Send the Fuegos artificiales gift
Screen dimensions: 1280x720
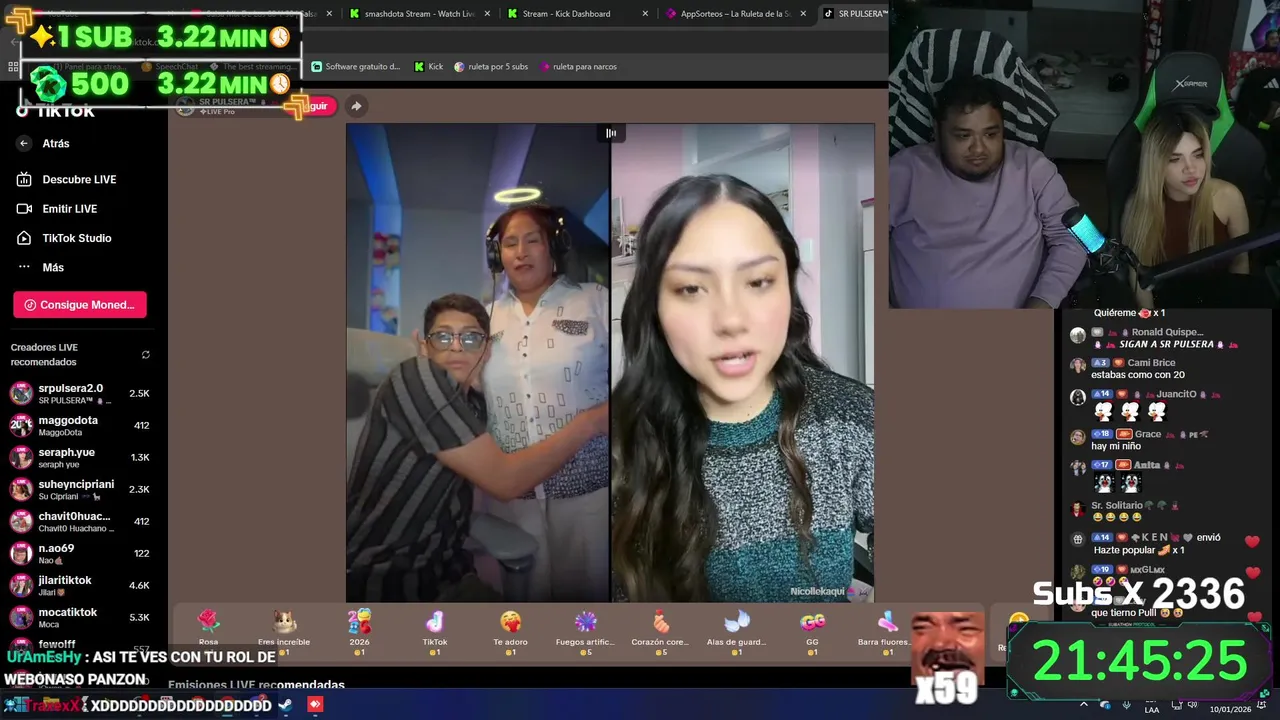tap(585, 630)
